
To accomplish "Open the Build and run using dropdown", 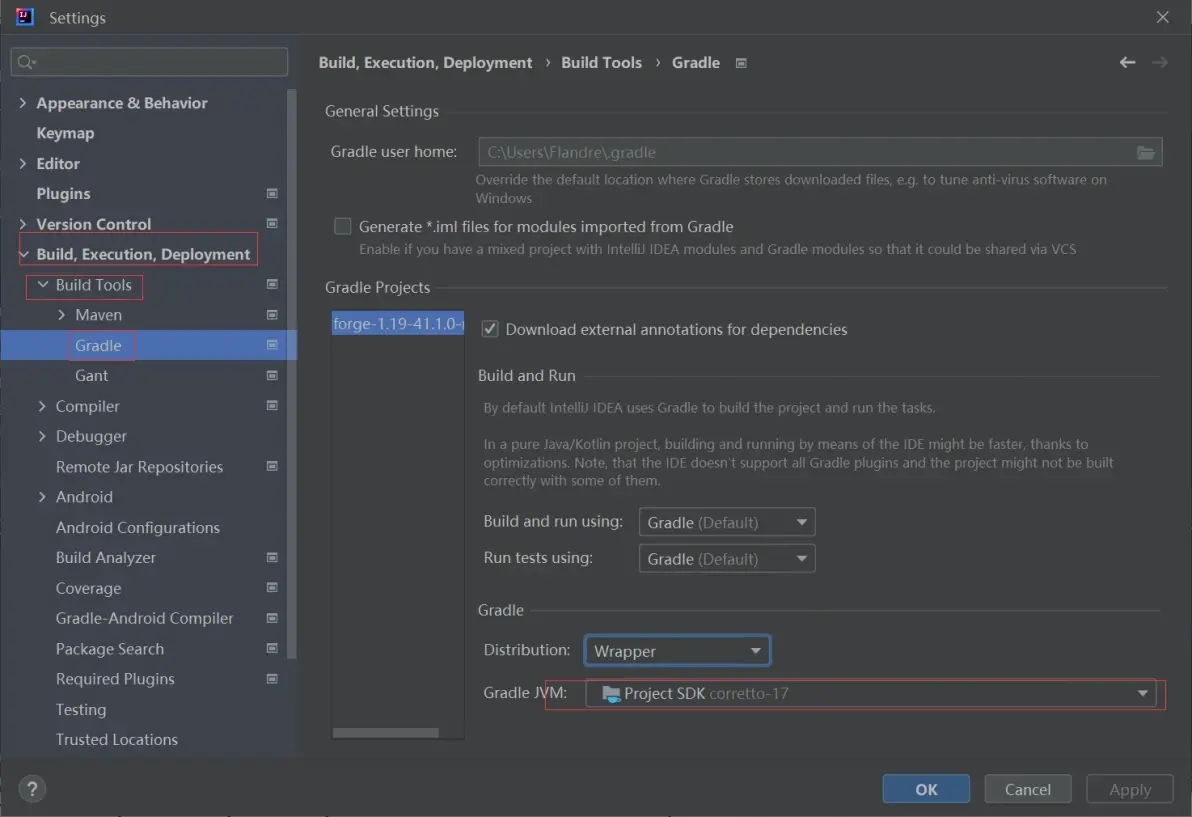I will click(x=727, y=522).
